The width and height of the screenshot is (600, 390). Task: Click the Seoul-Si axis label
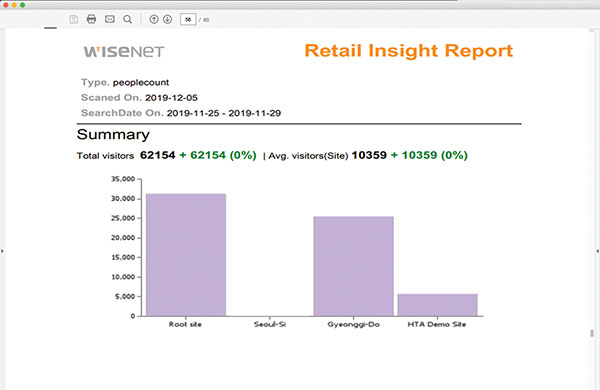(x=270, y=325)
